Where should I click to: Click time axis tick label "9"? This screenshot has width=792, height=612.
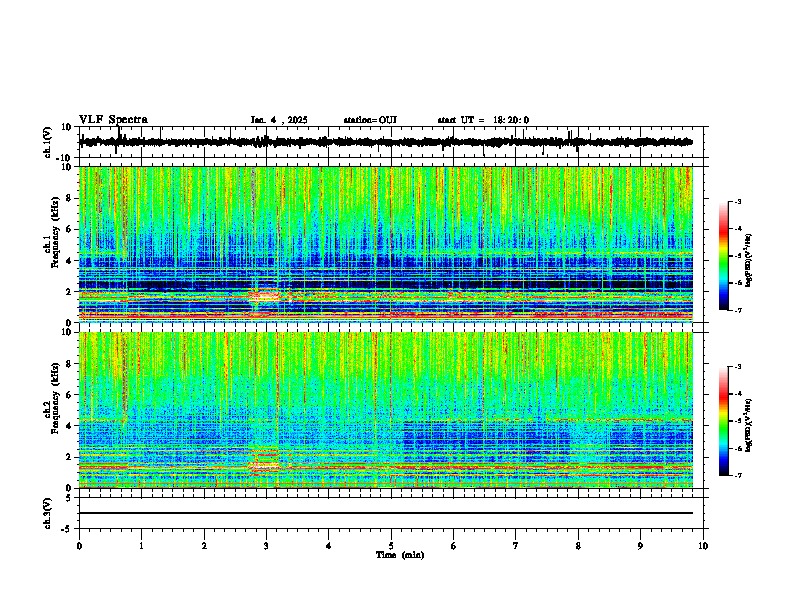point(640,546)
